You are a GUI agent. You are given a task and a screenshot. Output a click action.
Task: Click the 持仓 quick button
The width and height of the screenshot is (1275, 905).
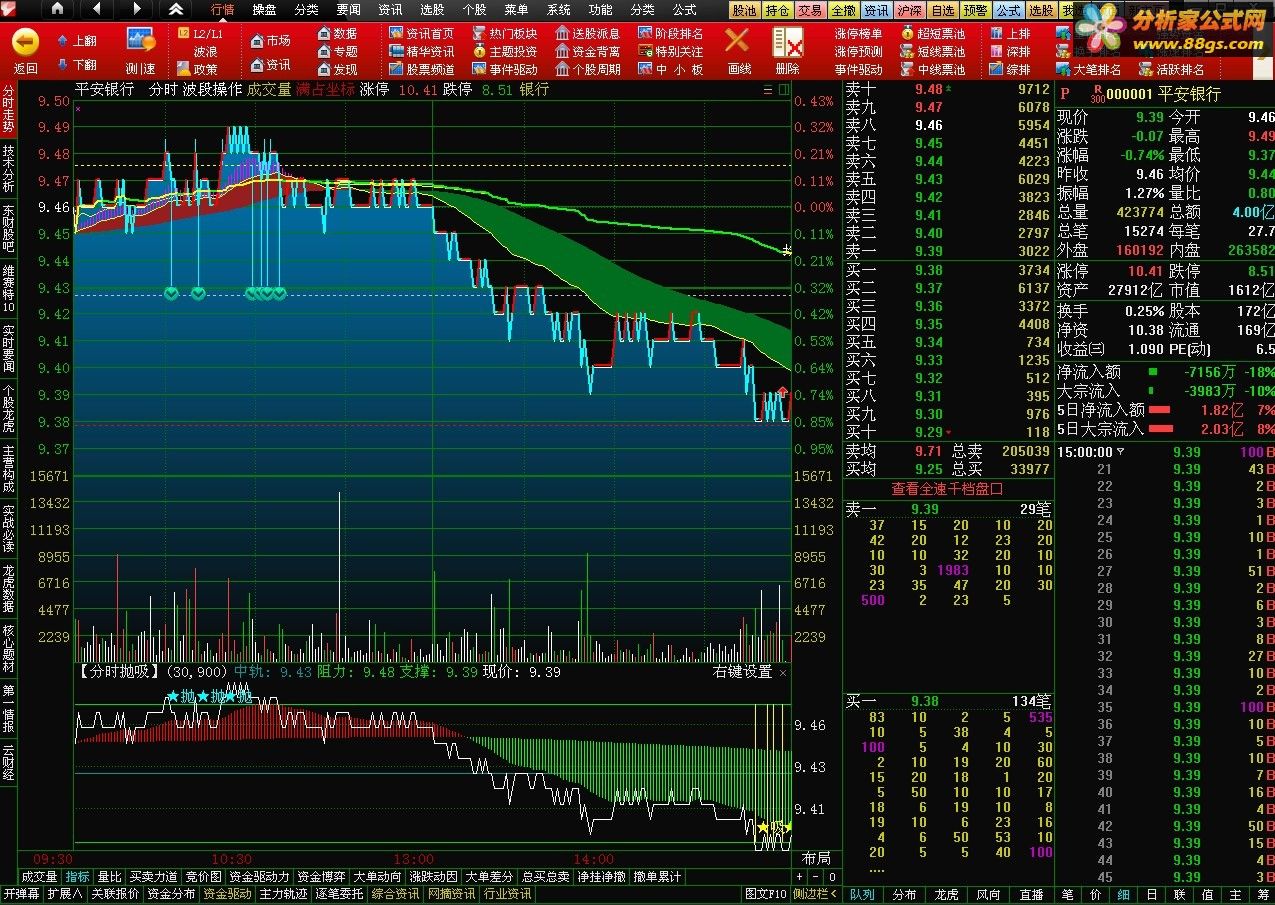point(777,10)
